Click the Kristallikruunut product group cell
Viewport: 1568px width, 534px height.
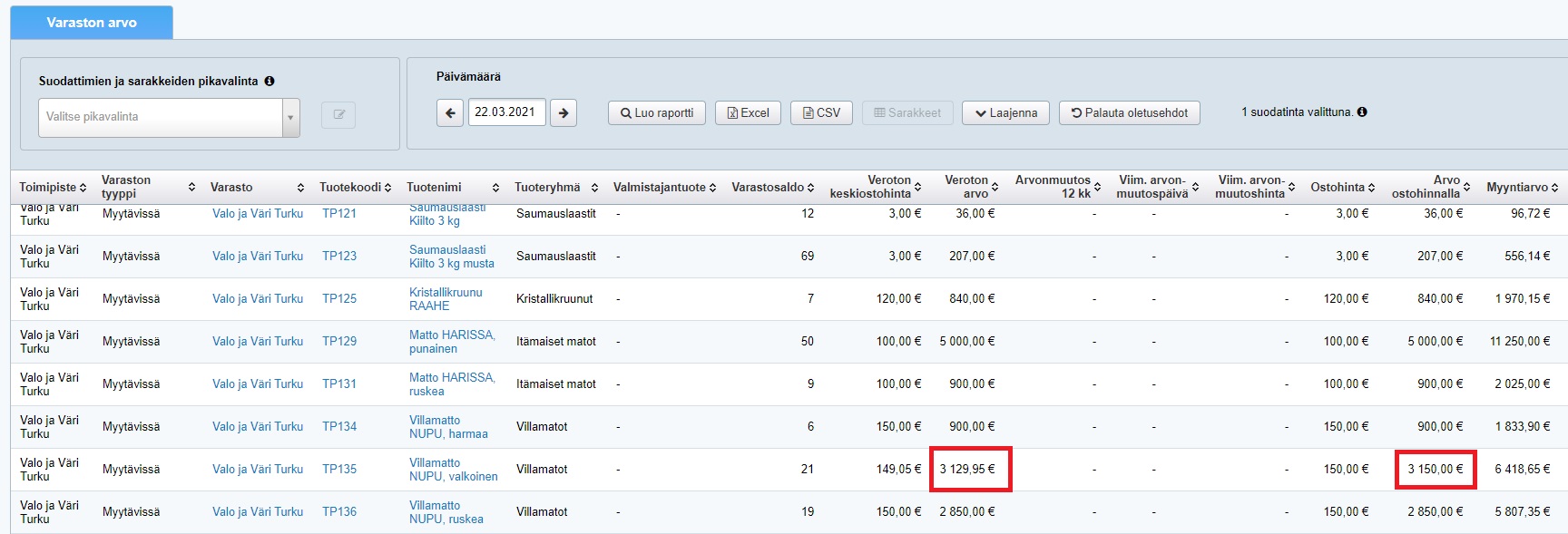point(554,299)
